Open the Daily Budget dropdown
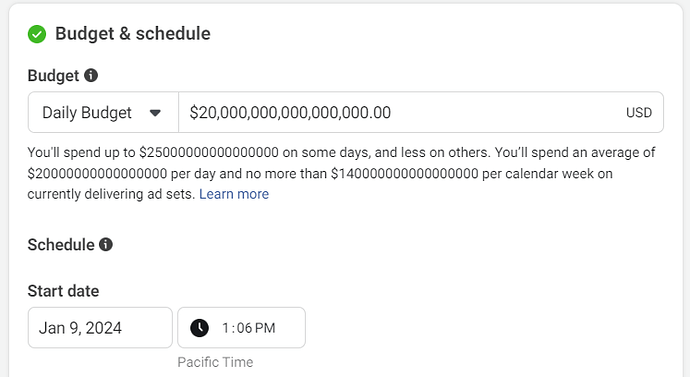The width and height of the screenshot is (690, 377). click(x=103, y=112)
